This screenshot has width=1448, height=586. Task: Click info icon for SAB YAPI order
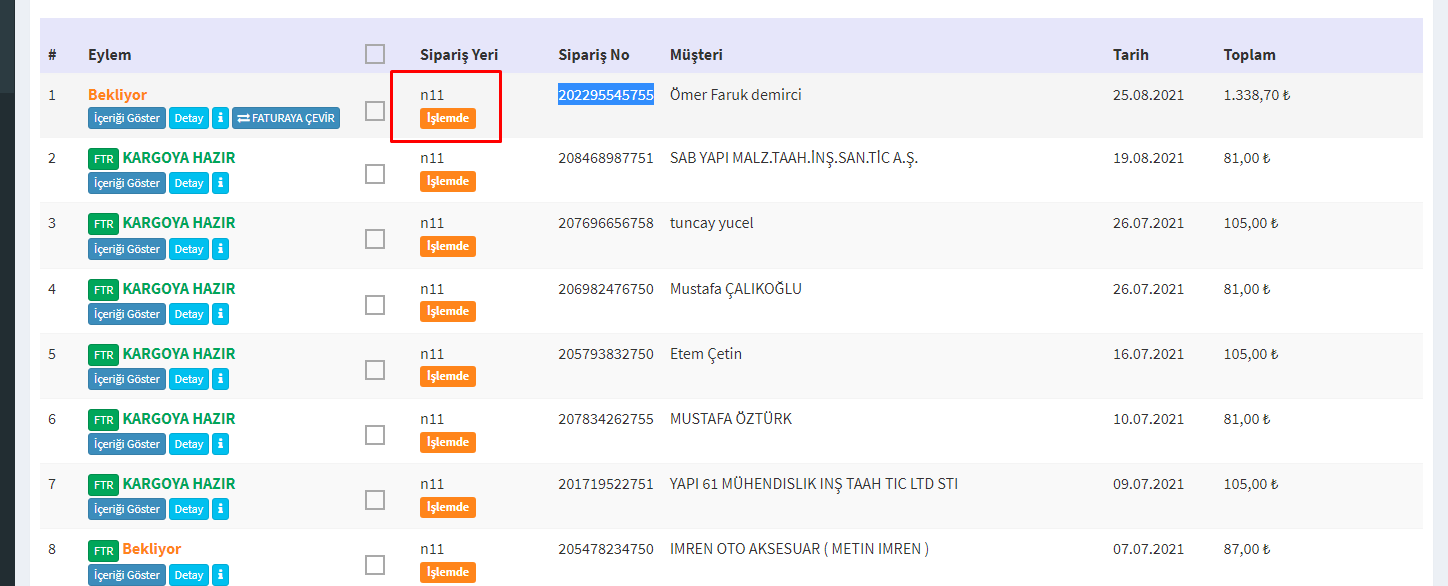click(220, 183)
